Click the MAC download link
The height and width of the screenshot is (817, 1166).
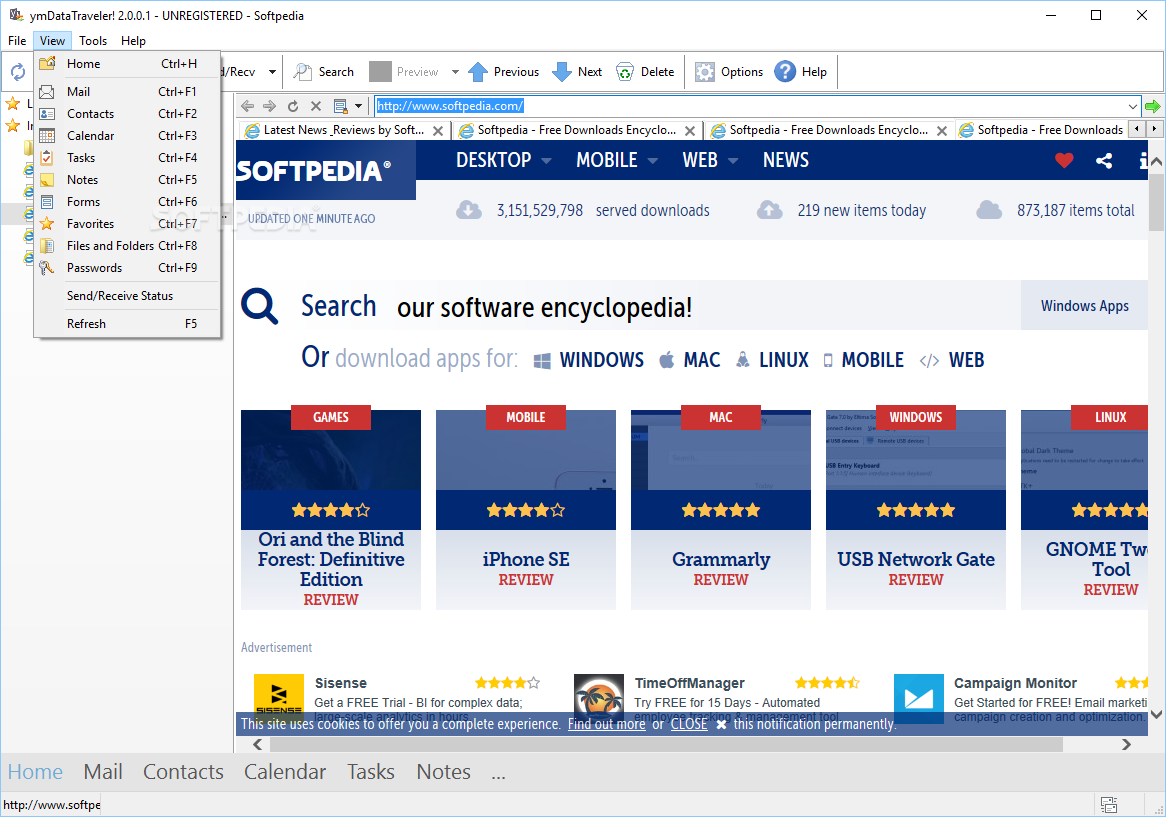coord(689,360)
